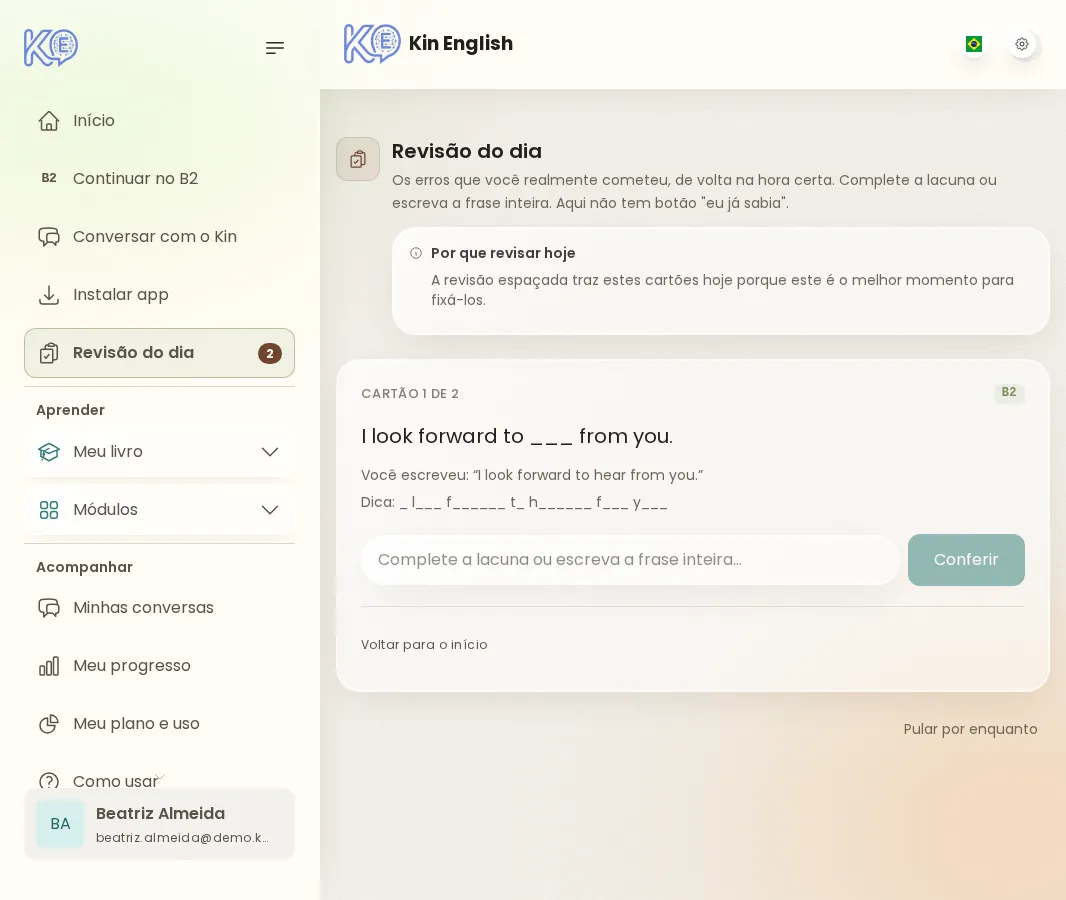This screenshot has height=900, width=1066.
Task: Click the Por que revisar hoje heading
Action: [x=503, y=254]
